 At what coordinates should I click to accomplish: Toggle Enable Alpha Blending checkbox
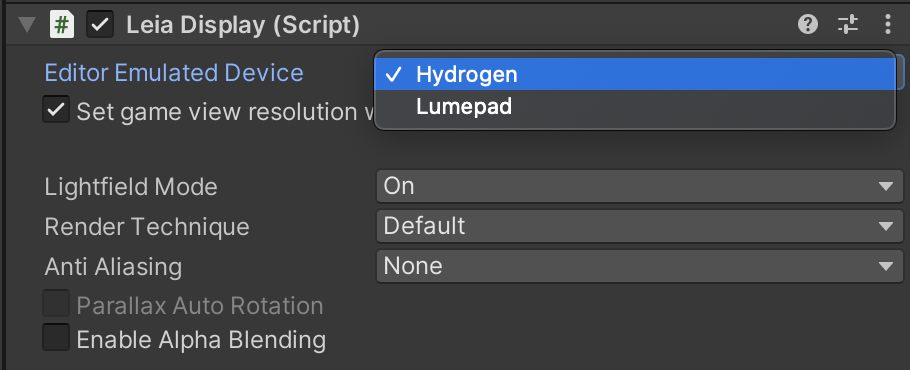[x=56, y=338]
